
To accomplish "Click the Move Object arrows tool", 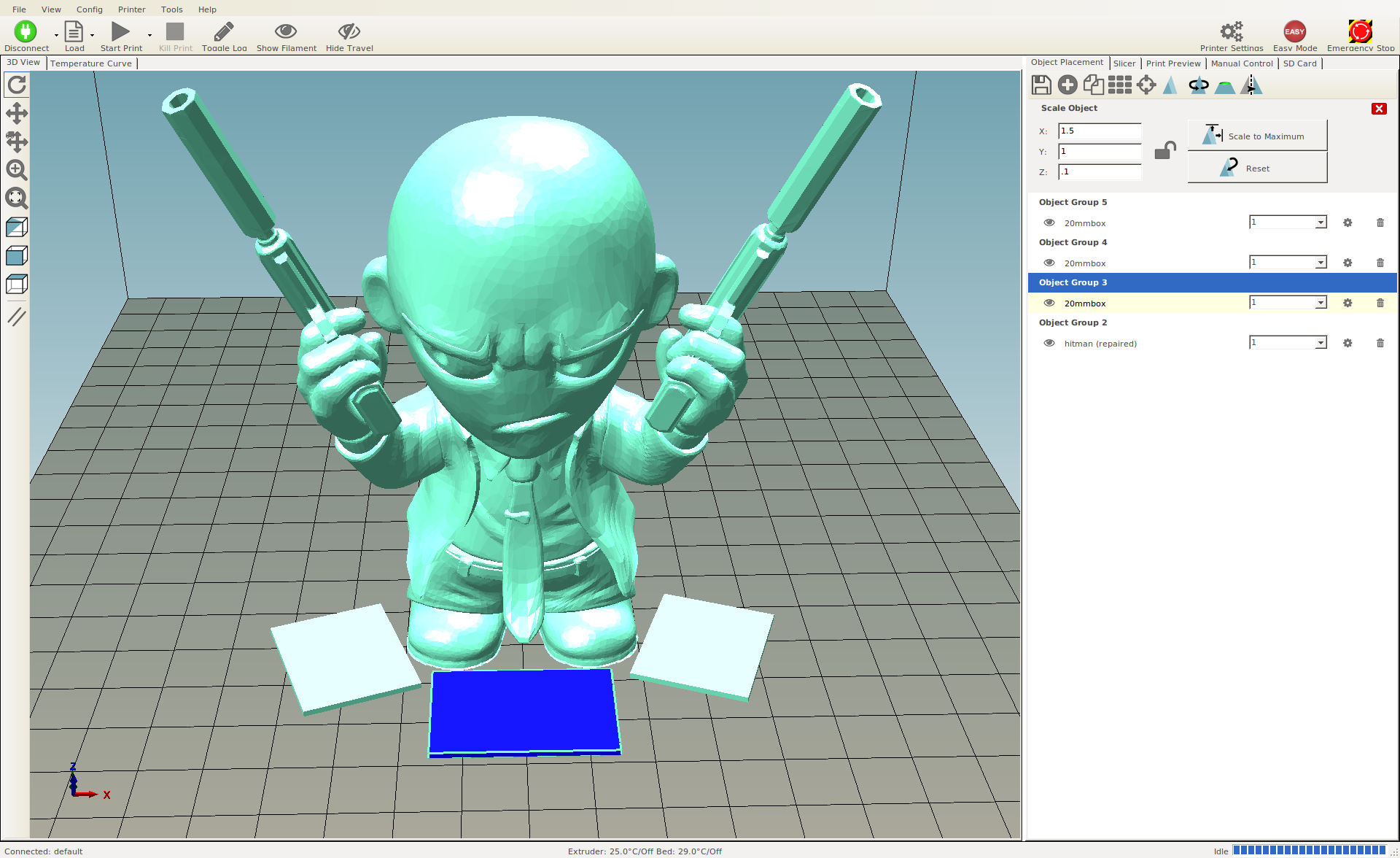I will pyautogui.click(x=16, y=142).
